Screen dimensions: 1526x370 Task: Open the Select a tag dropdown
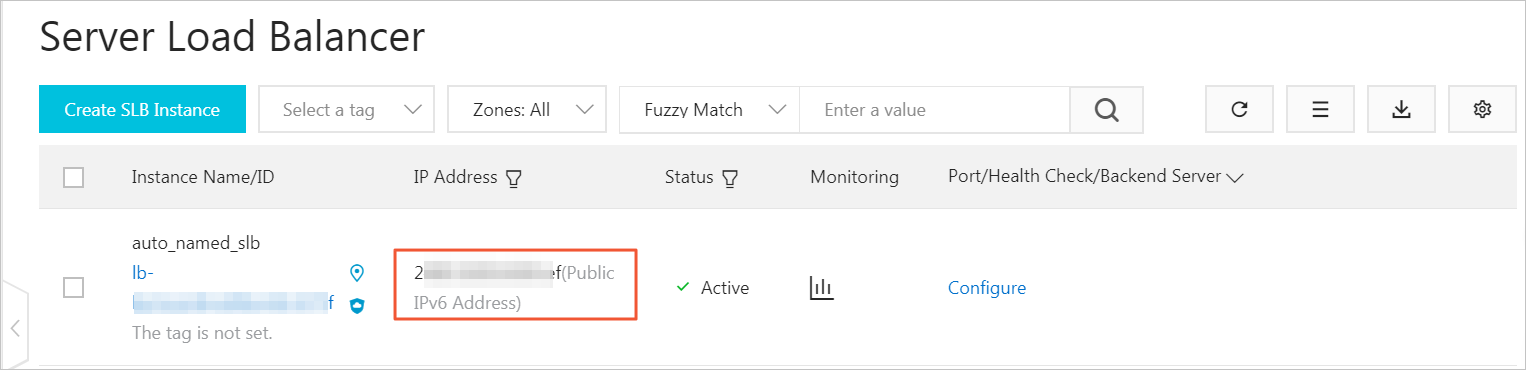click(x=347, y=109)
